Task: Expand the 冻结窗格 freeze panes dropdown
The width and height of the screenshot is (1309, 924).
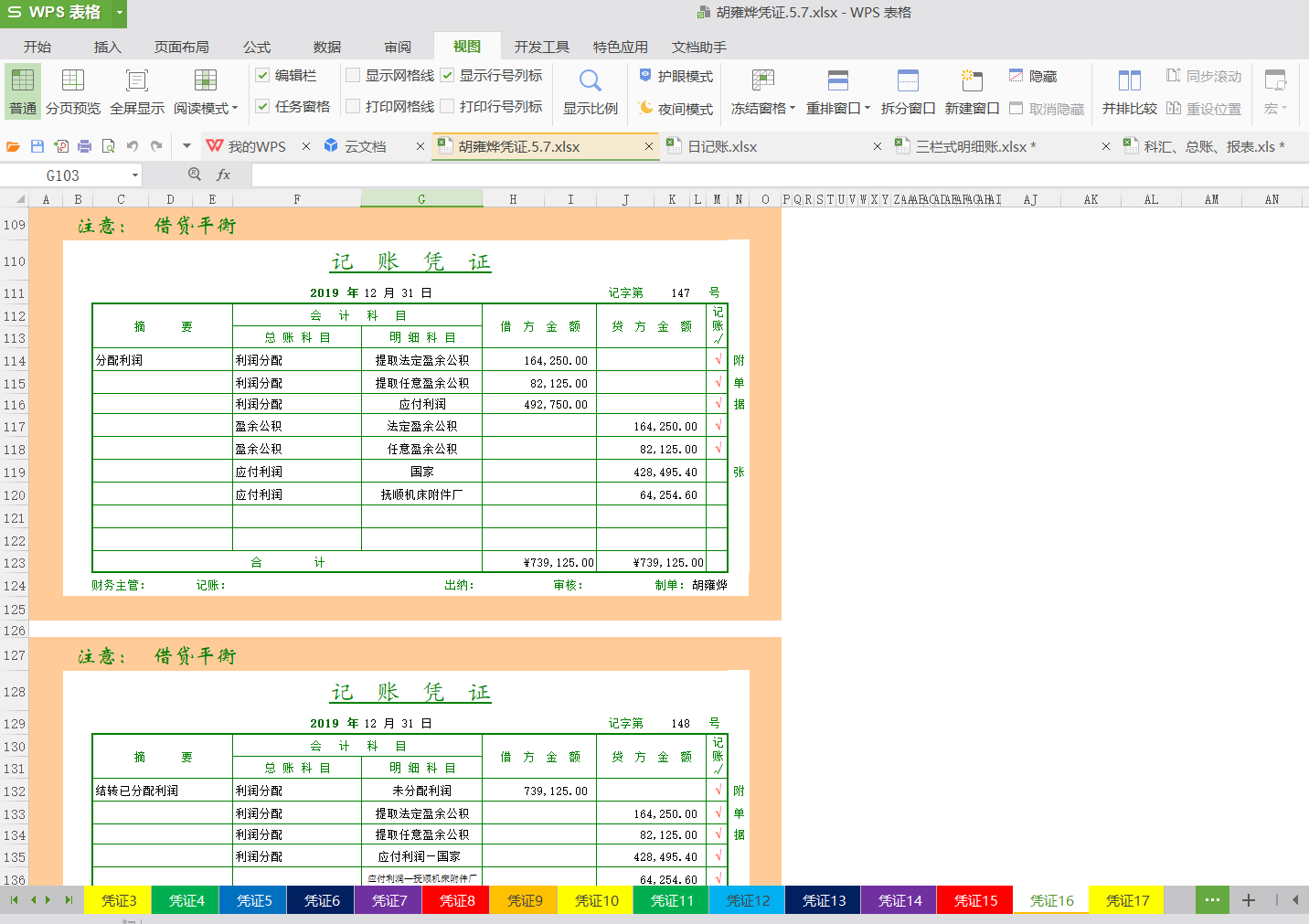Action: tap(793, 109)
